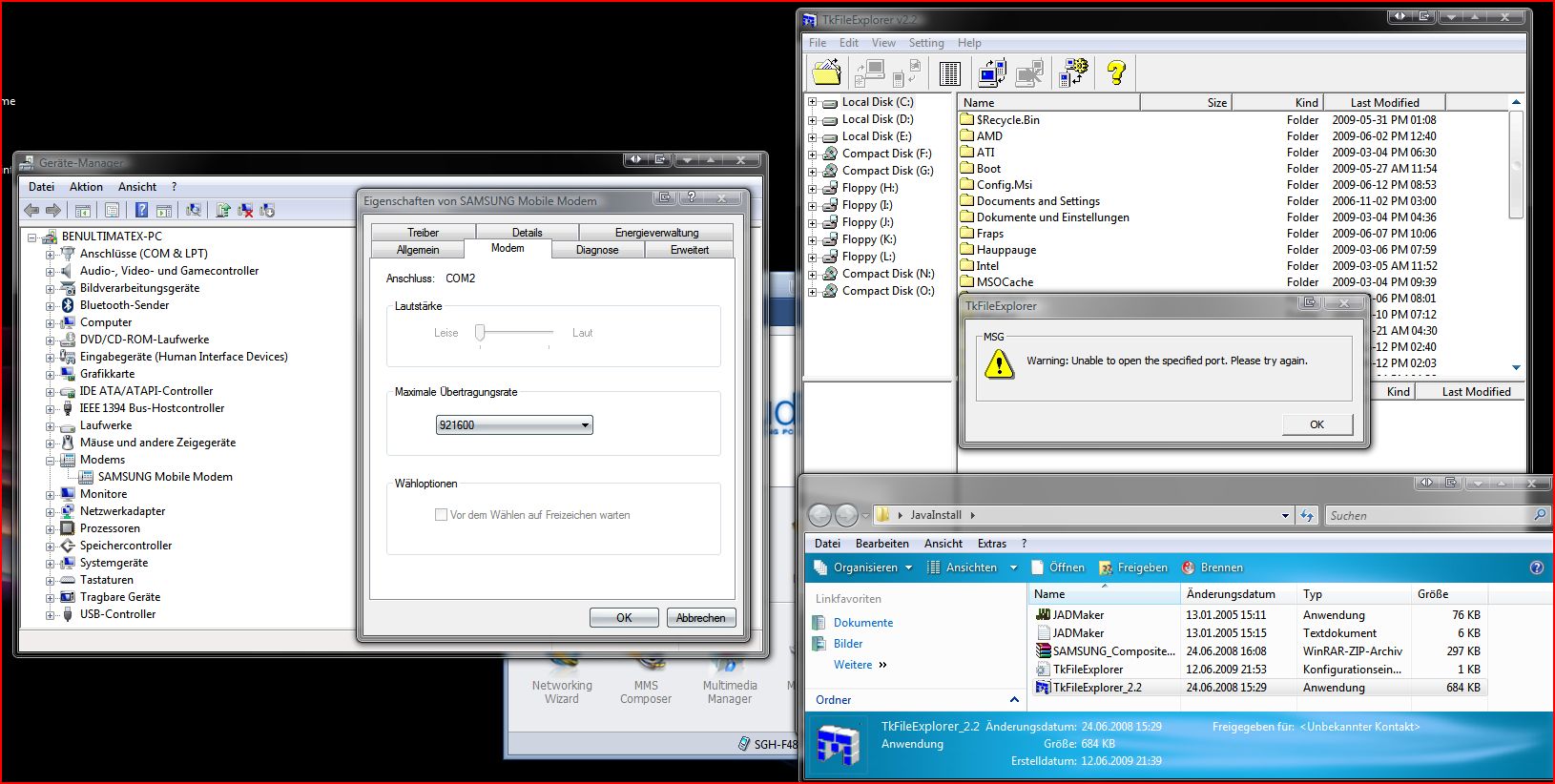Expand the USB-Controller tree node

coord(50,614)
